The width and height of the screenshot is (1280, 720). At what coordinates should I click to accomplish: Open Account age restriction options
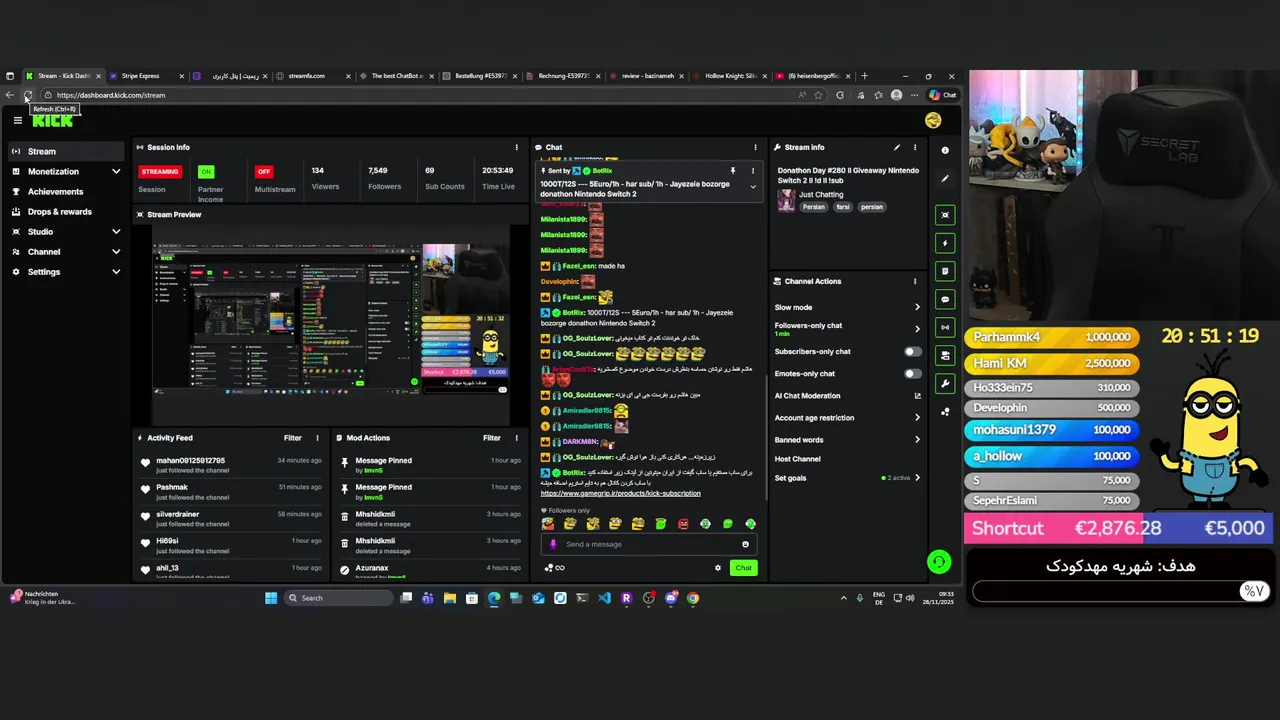(x=917, y=418)
